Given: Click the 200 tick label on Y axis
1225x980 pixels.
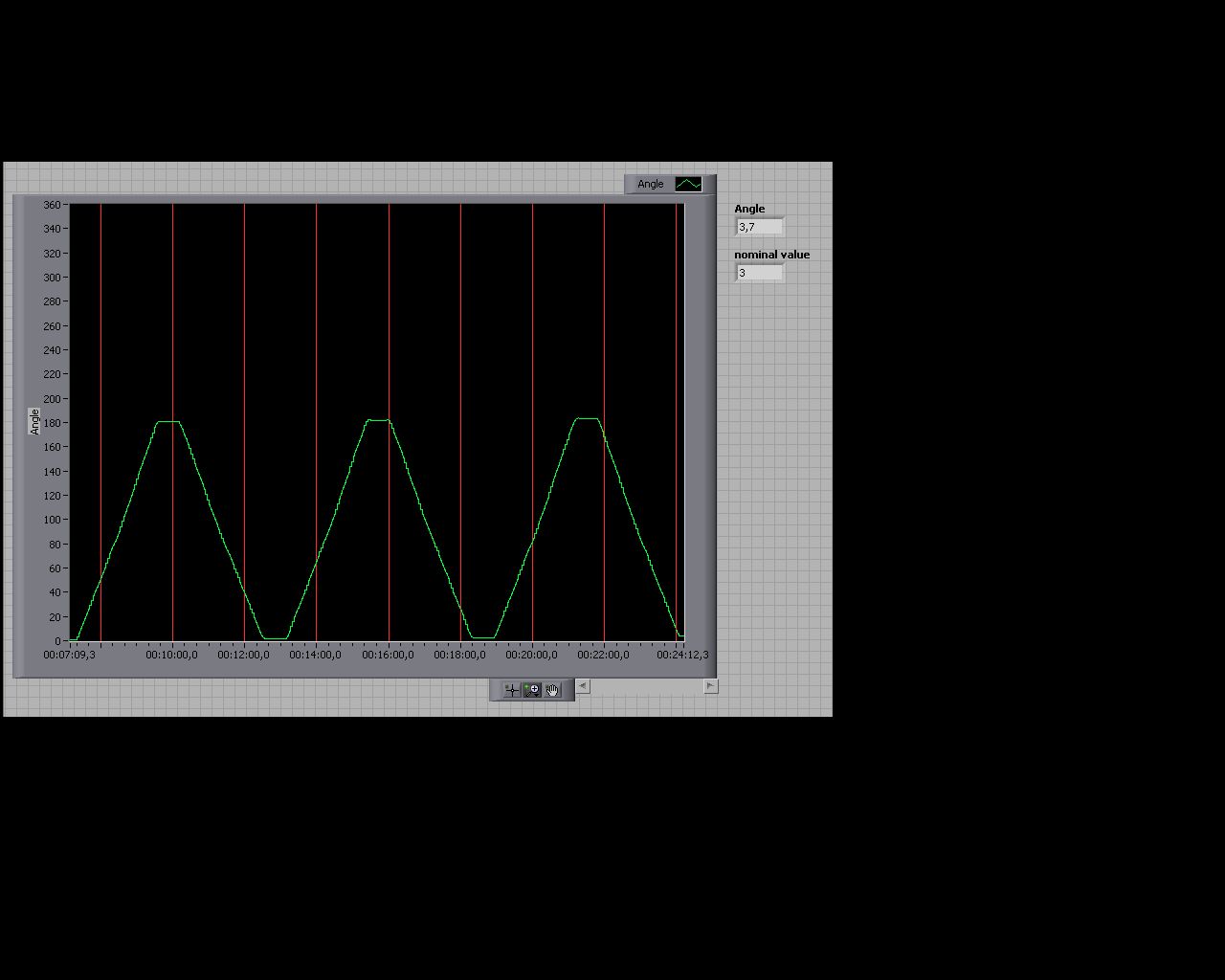Looking at the screenshot, I should pyautogui.click(x=52, y=399).
